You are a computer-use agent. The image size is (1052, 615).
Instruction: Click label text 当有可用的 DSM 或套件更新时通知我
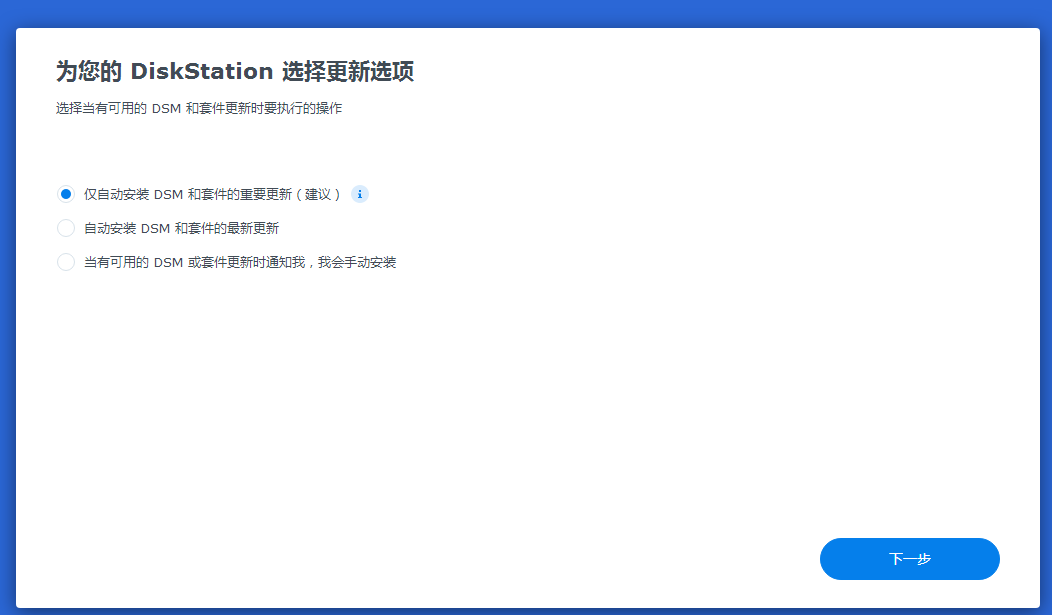pos(195,262)
